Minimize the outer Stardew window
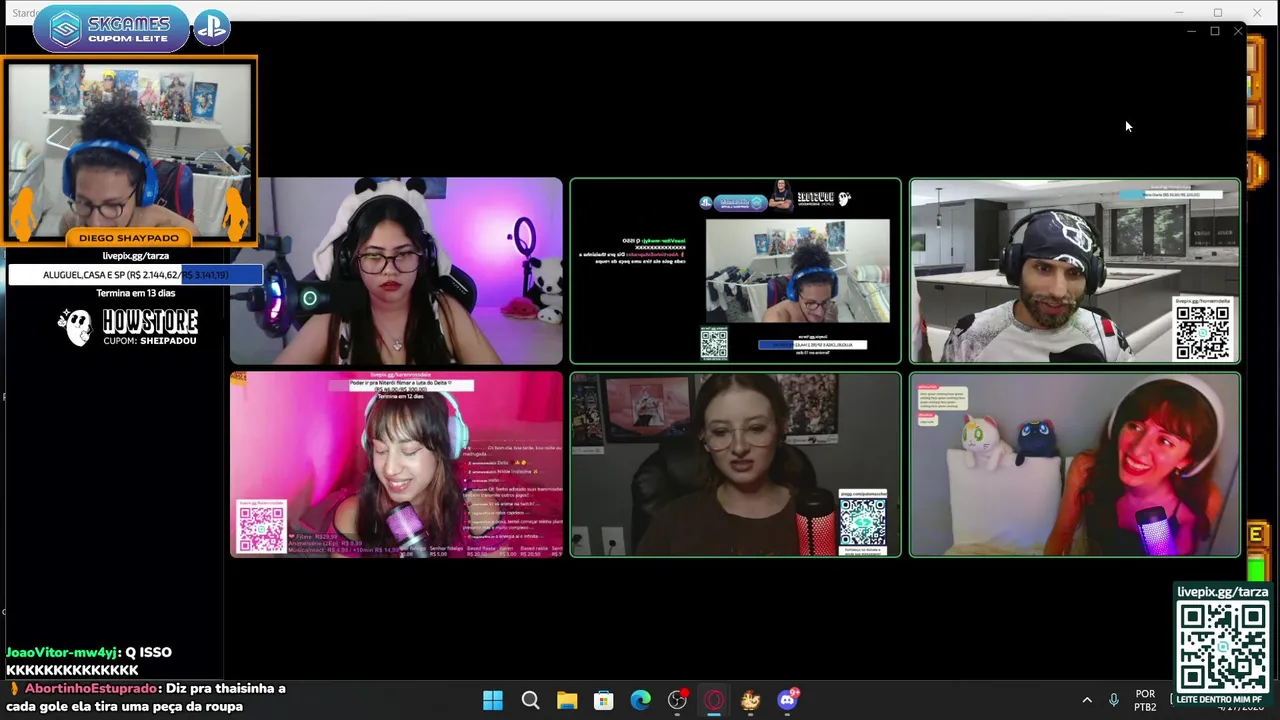The height and width of the screenshot is (720, 1280). tap(1179, 12)
